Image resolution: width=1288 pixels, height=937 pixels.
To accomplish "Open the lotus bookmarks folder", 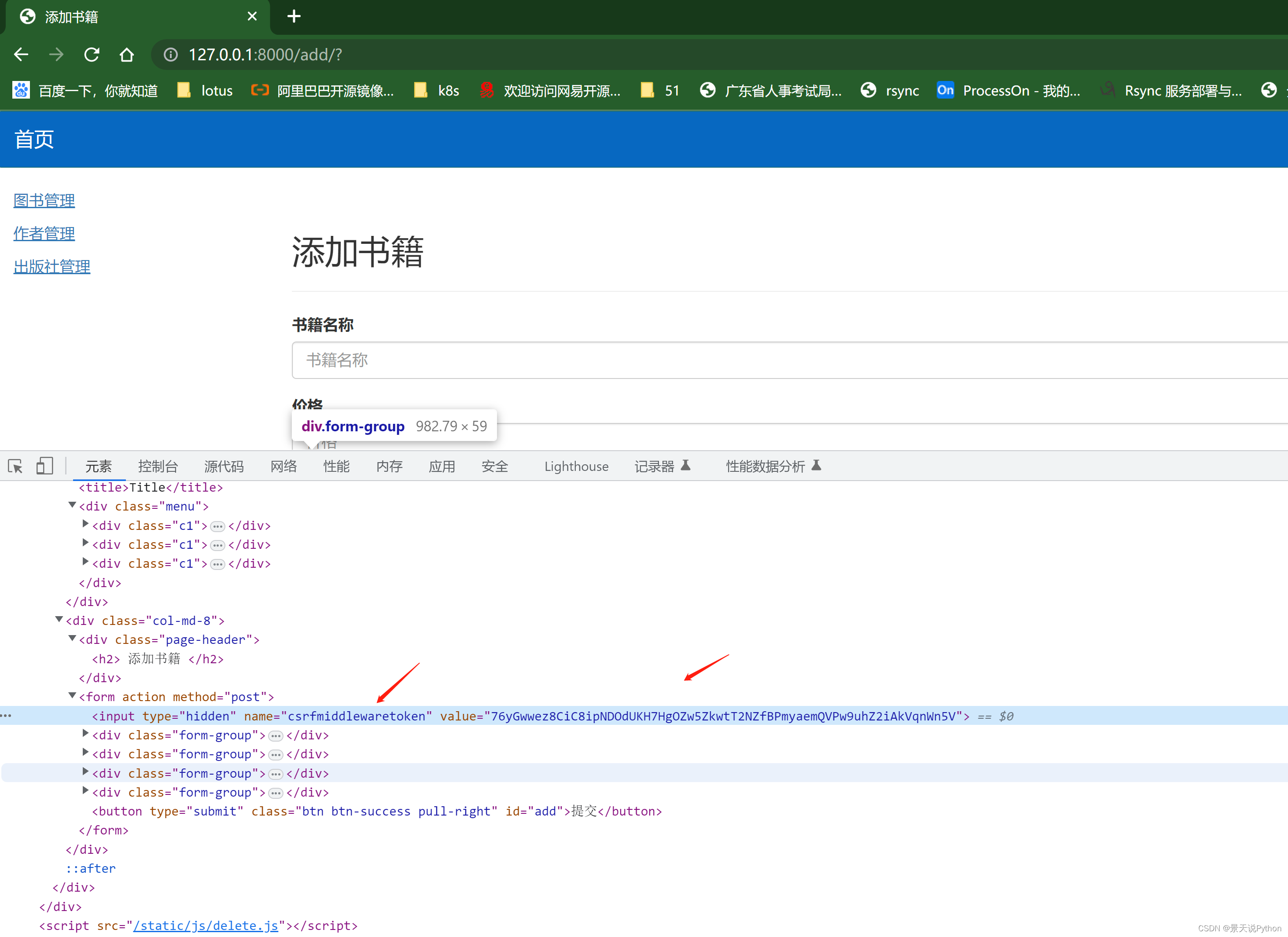I will click(205, 90).
